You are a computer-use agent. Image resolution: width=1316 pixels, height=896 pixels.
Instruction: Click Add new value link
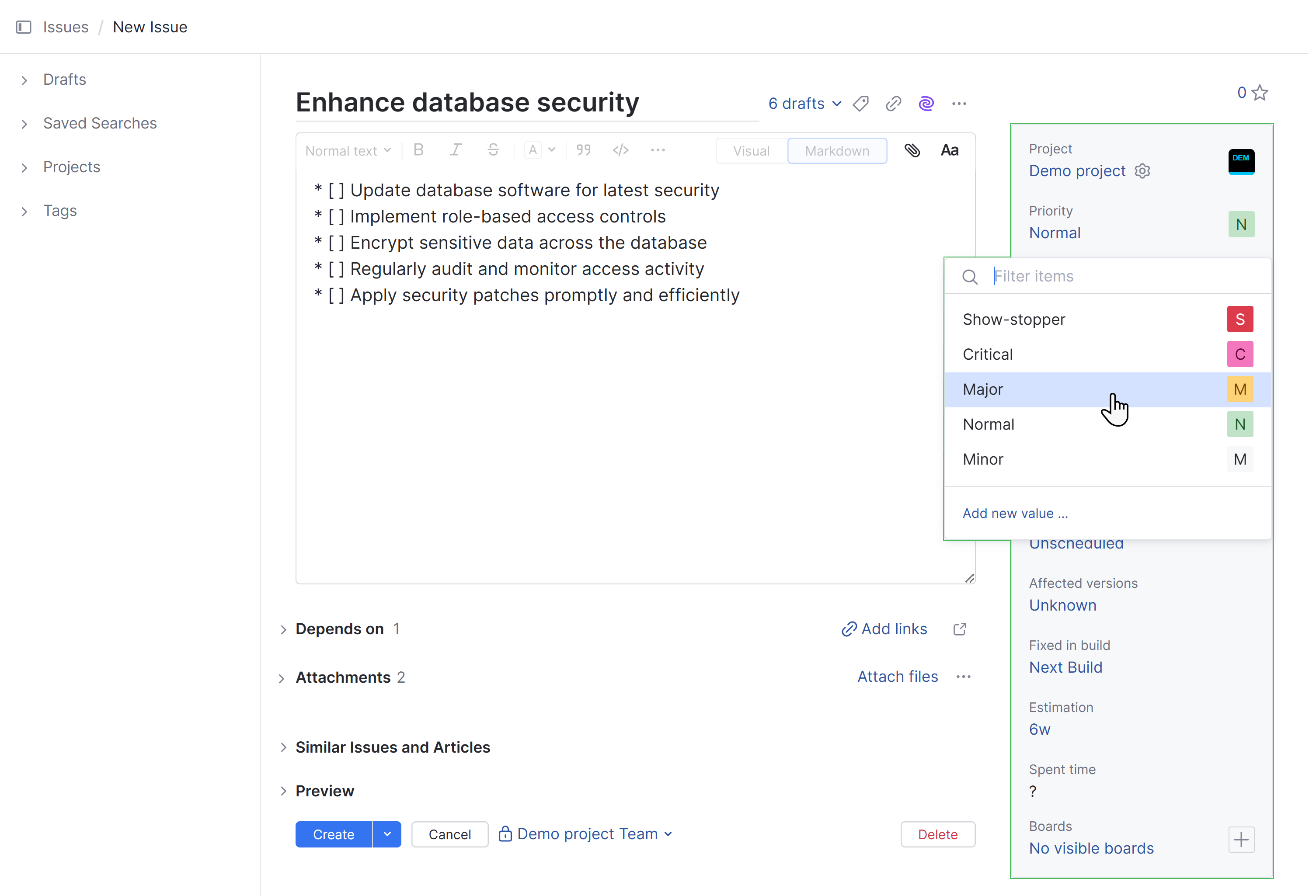[1015, 514]
